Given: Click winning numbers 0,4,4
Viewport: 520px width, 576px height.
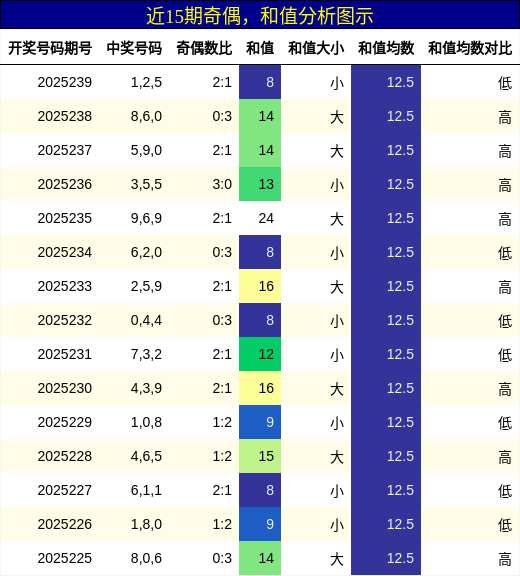Looking at the screenshot, I should tap(146, 320).
